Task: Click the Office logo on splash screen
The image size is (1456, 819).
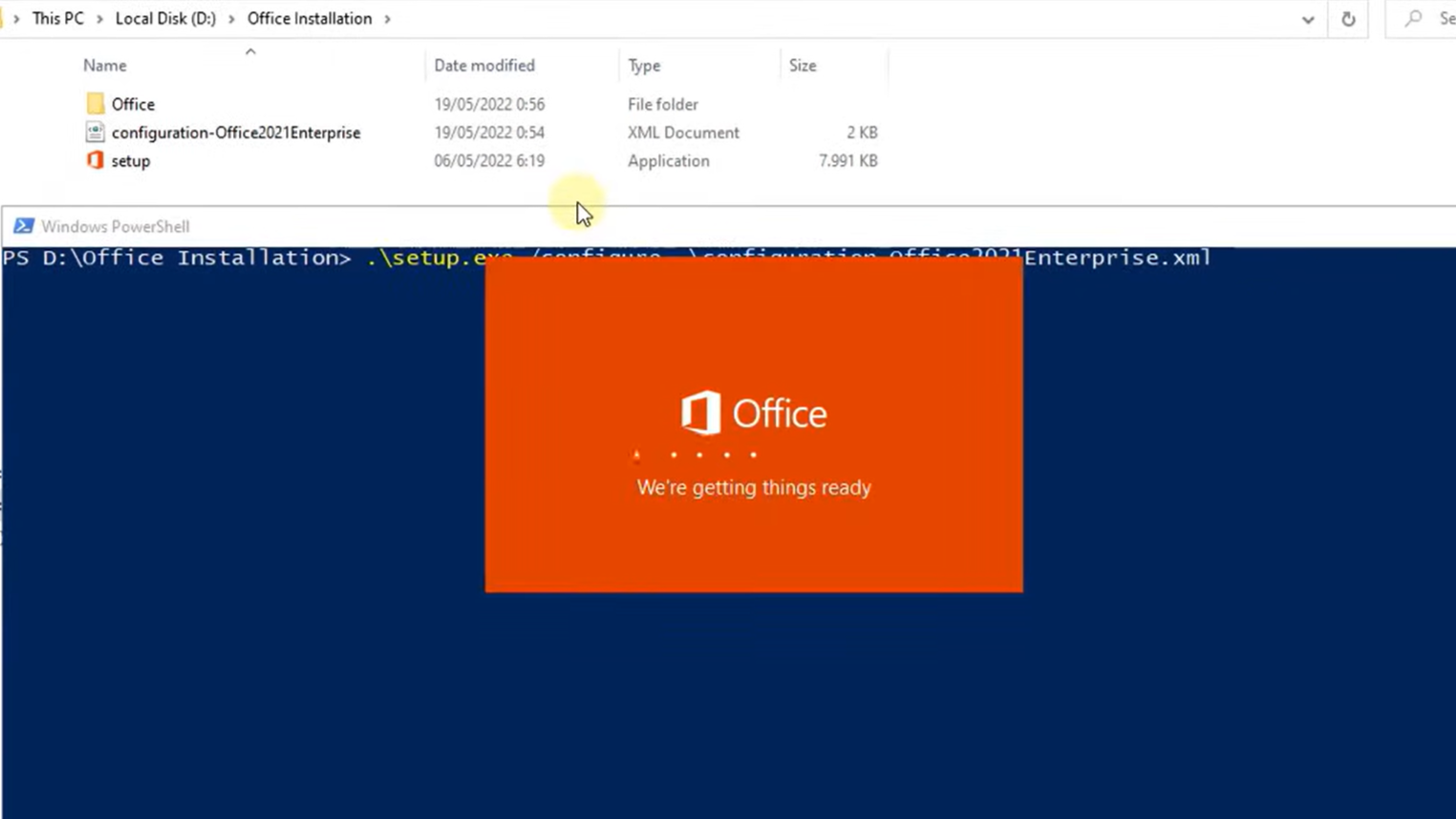Action: point(754,413)
